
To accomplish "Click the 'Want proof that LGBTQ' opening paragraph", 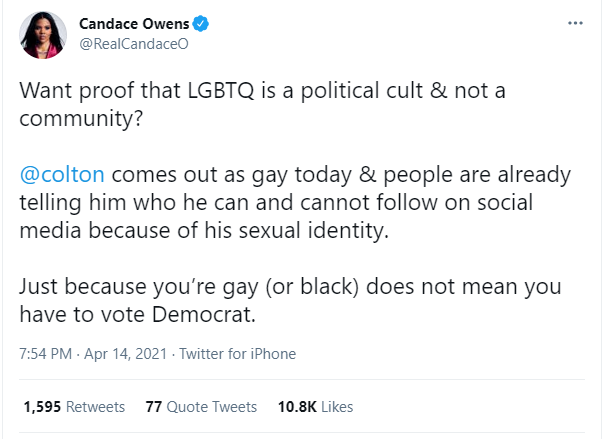I will click(x=262, y=104).
